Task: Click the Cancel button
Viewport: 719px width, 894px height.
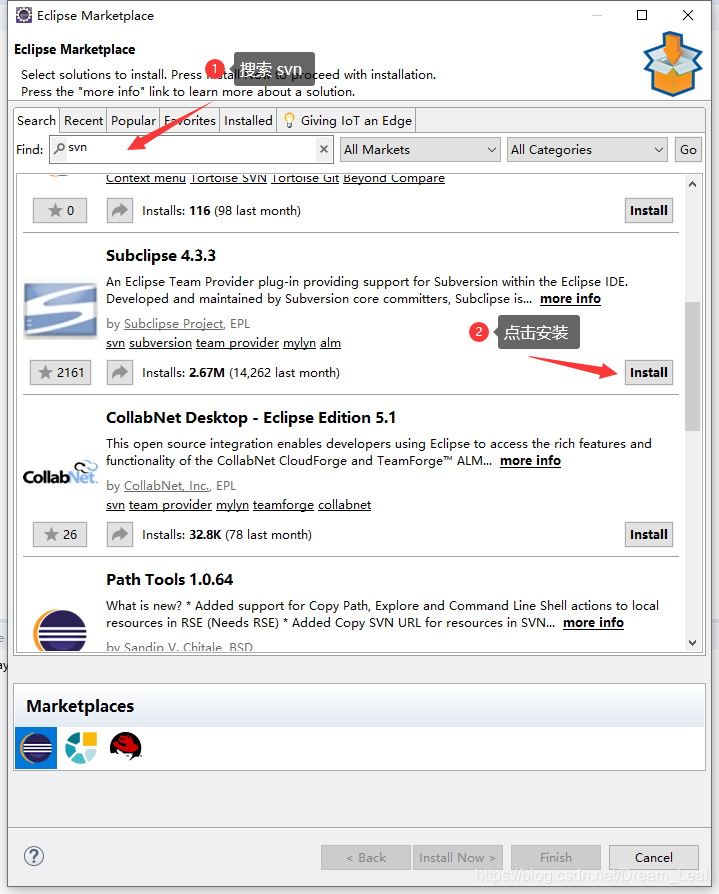Action: [654, 858]
